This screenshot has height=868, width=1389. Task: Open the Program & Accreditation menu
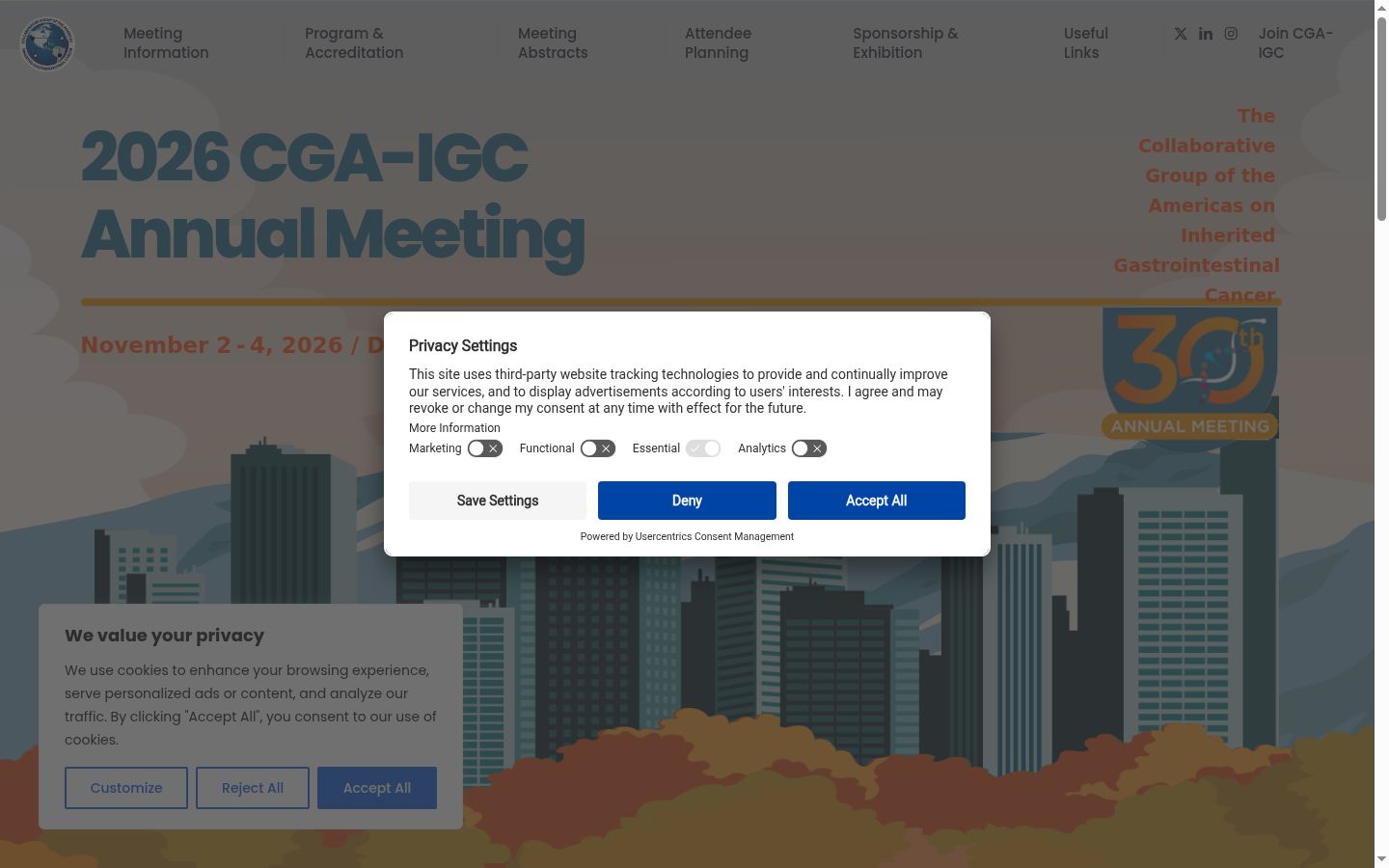point(354,43)
